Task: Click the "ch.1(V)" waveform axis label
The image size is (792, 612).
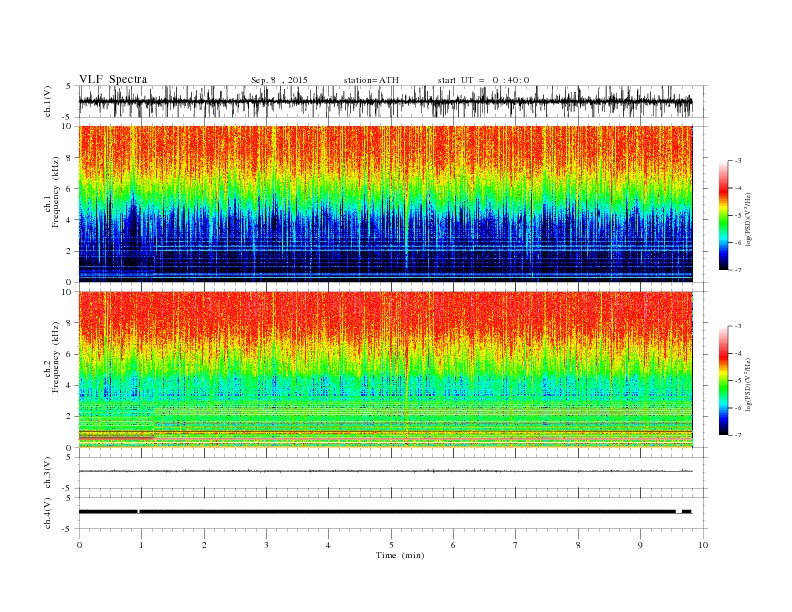Action: [48, 101]
